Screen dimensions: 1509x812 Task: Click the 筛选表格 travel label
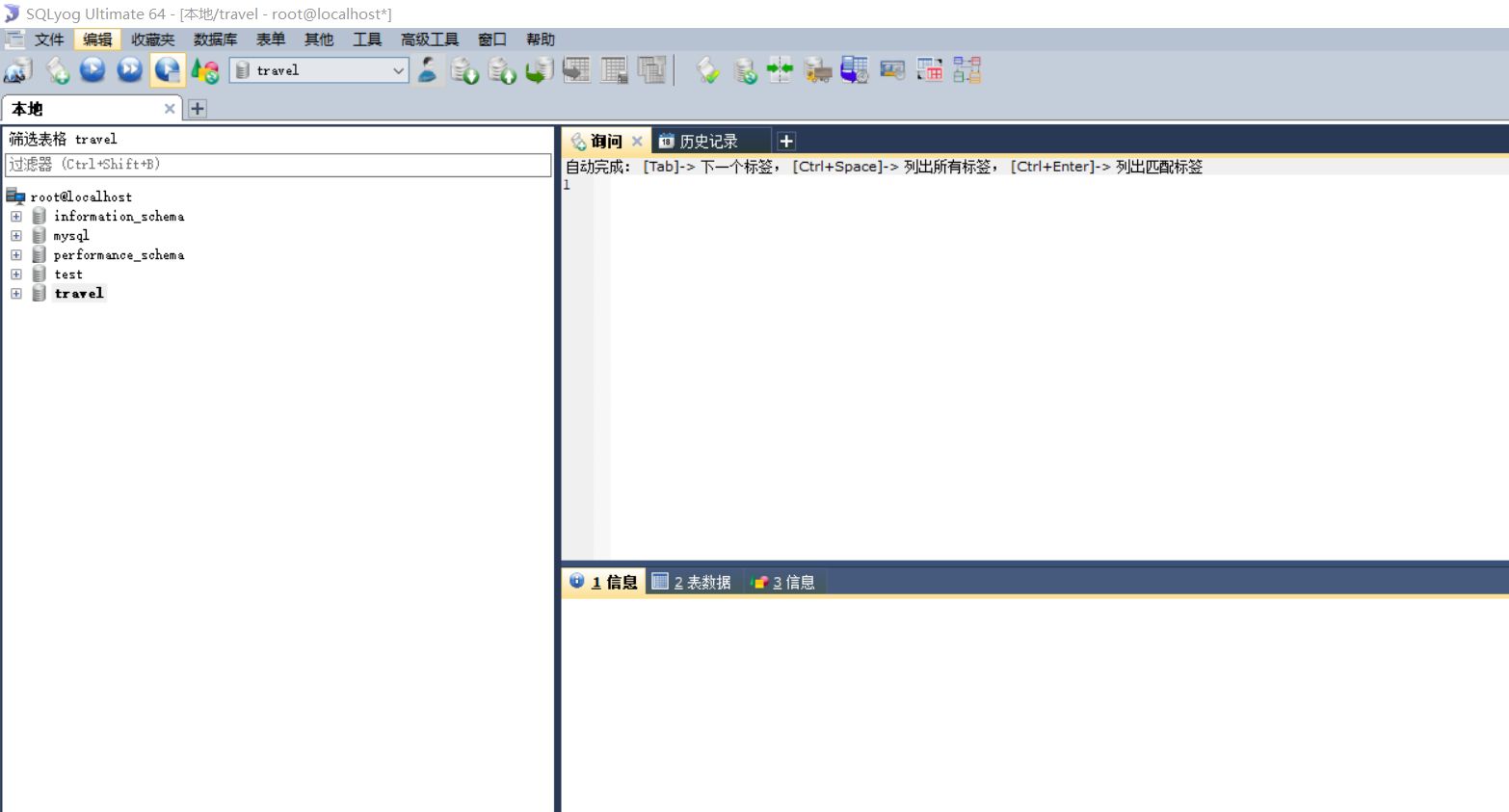click(x=63, y=140)
